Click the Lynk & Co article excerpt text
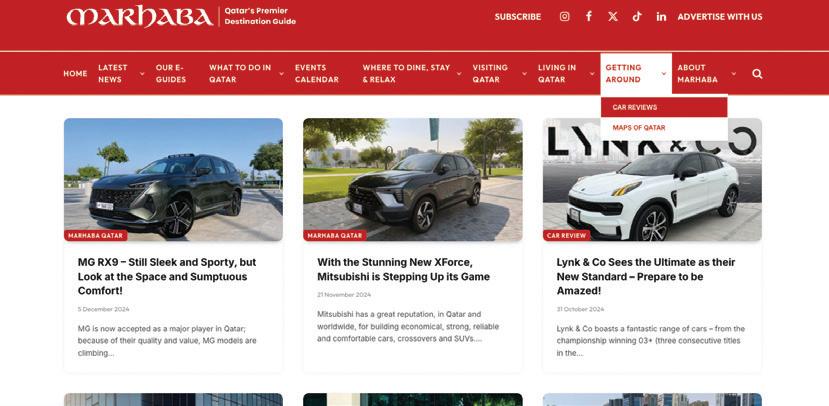 pos(650,341)
